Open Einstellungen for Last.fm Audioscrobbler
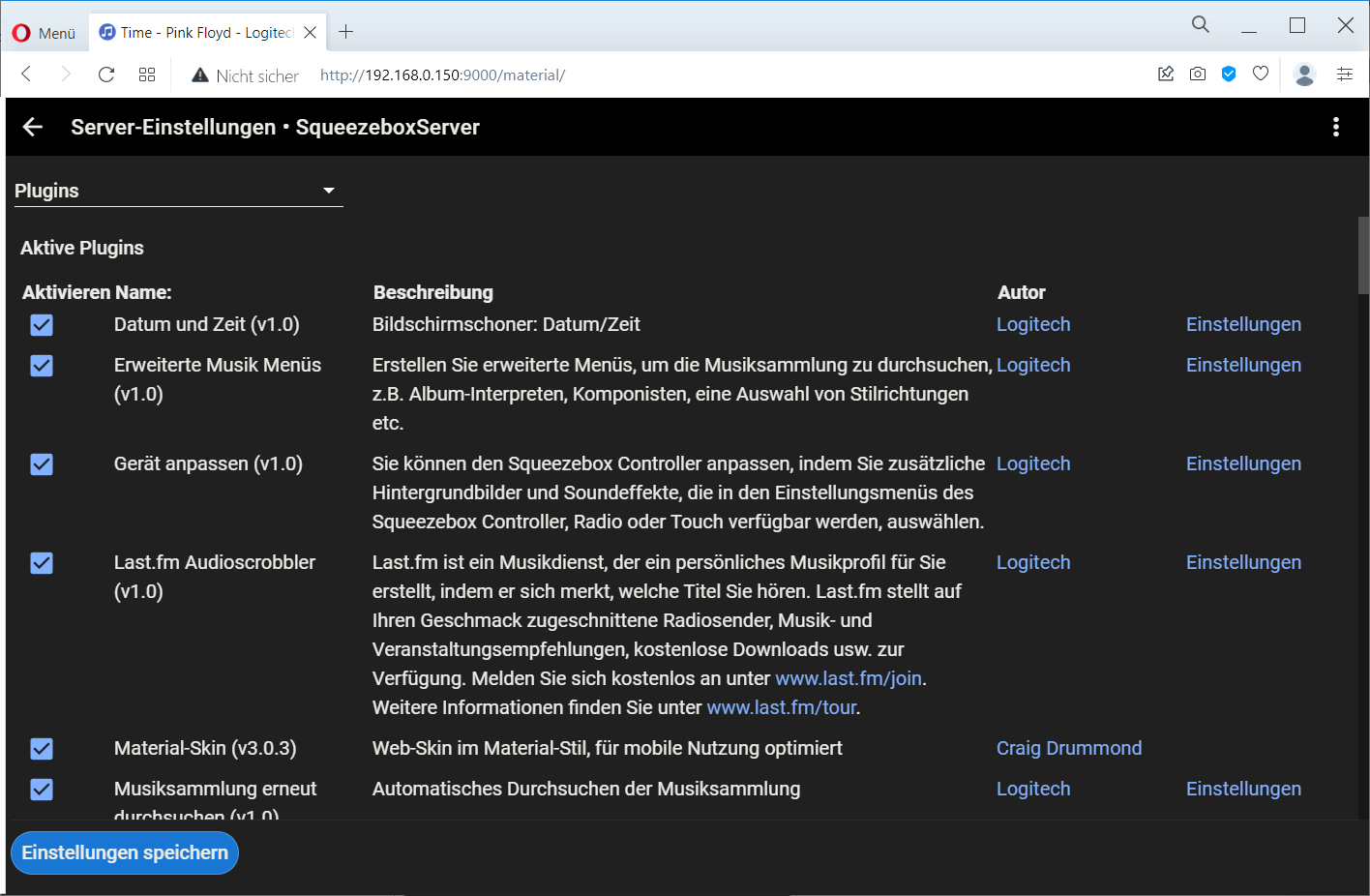The image size is (1370, 896). 1243,562
